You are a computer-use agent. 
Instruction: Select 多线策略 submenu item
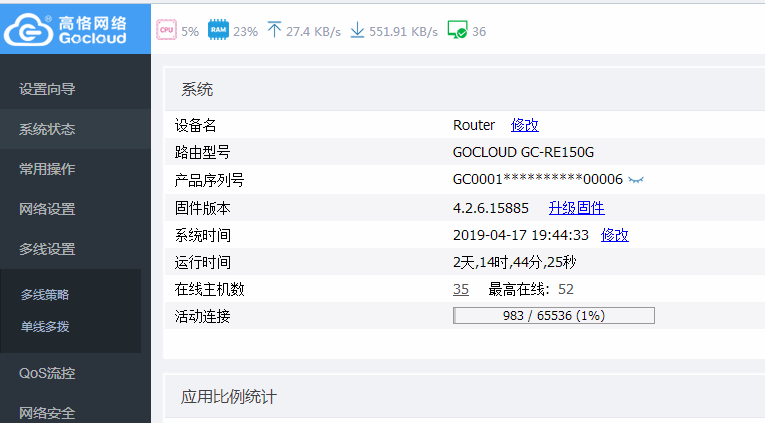coord(45,295)
